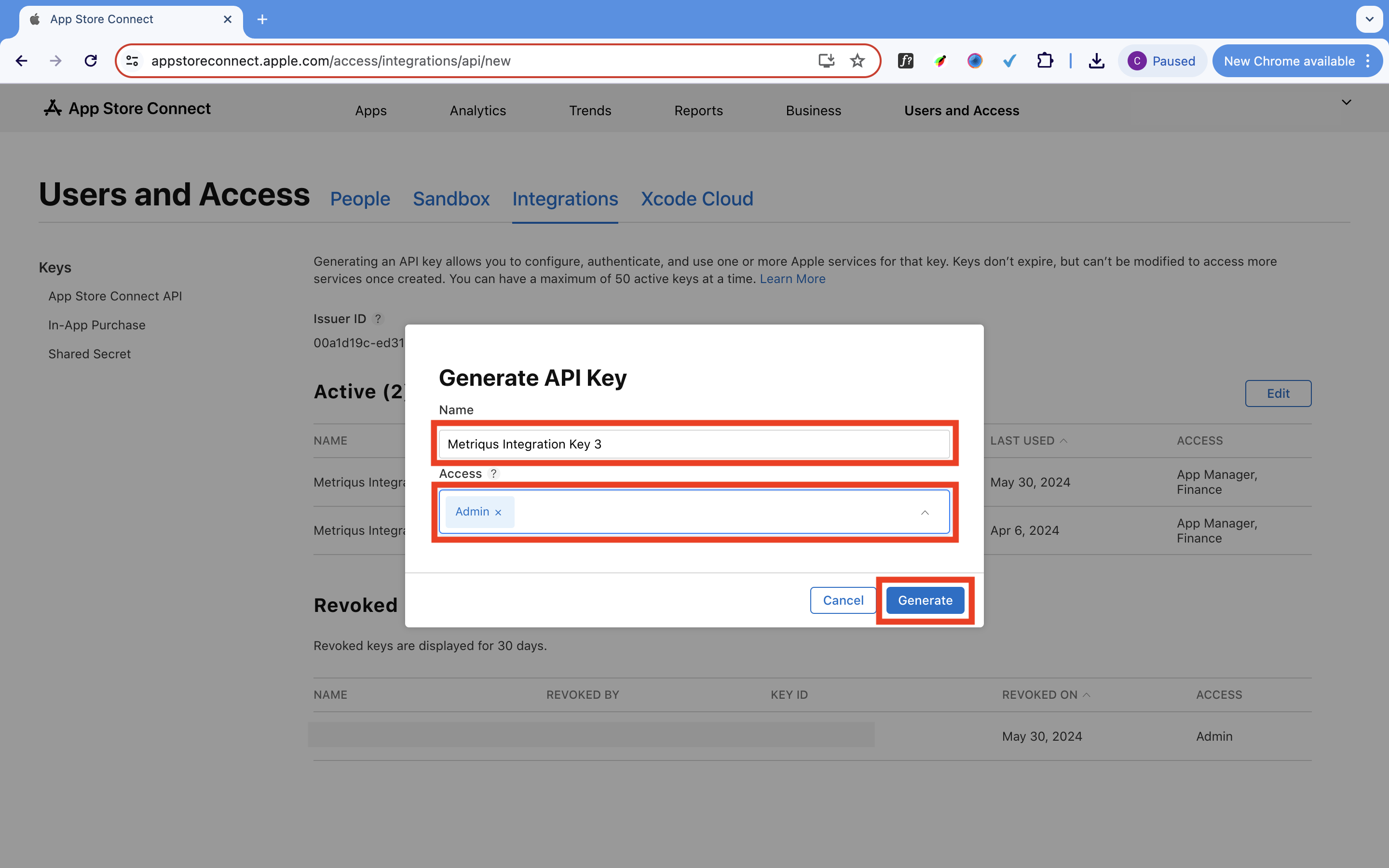Sort by Revoked On column
Viewport: 1389px width, 868px height.
click(1046, 694)
